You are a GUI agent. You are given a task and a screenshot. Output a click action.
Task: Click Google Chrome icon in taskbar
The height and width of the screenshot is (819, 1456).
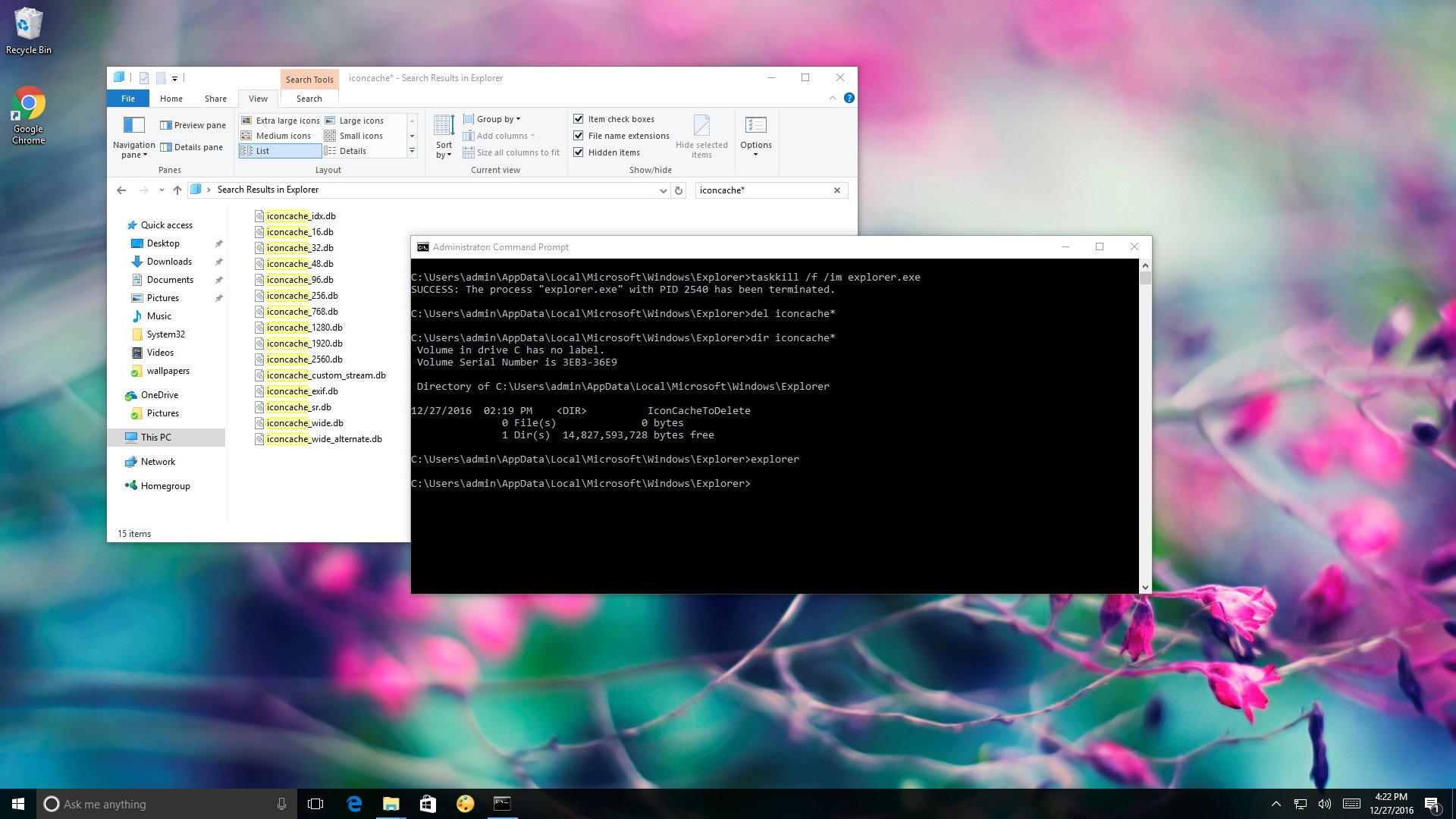(x=27, y=112)
